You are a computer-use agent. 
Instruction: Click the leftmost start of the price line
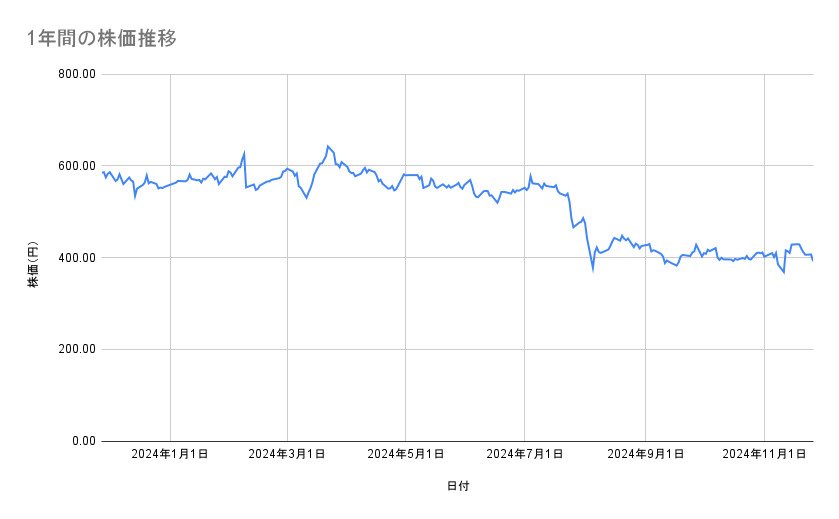pyautogui.click(x=102, y=172)
